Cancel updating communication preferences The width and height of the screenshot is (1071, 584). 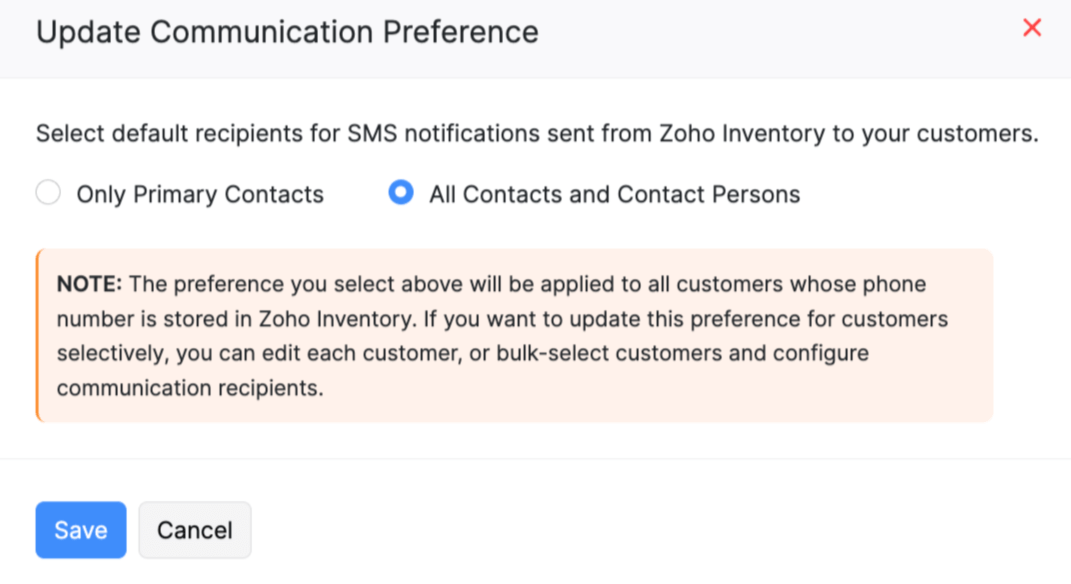194,530
